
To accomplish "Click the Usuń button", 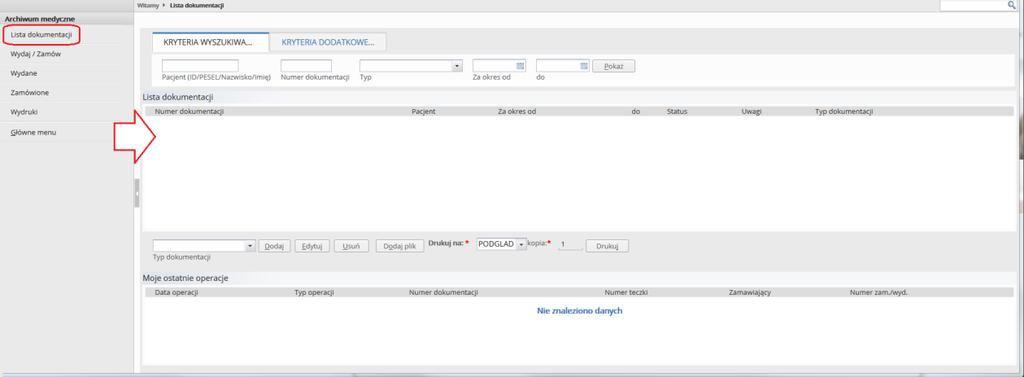I will point(351,246).
